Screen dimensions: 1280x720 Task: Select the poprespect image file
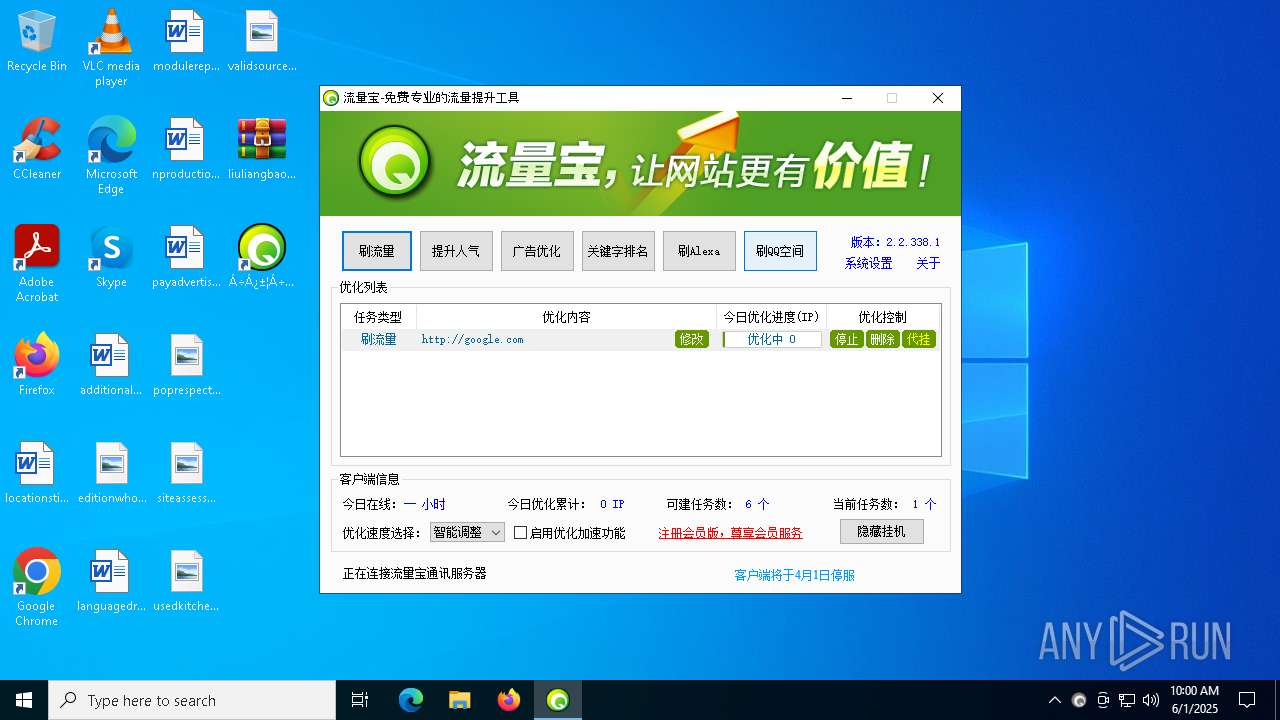186,365
